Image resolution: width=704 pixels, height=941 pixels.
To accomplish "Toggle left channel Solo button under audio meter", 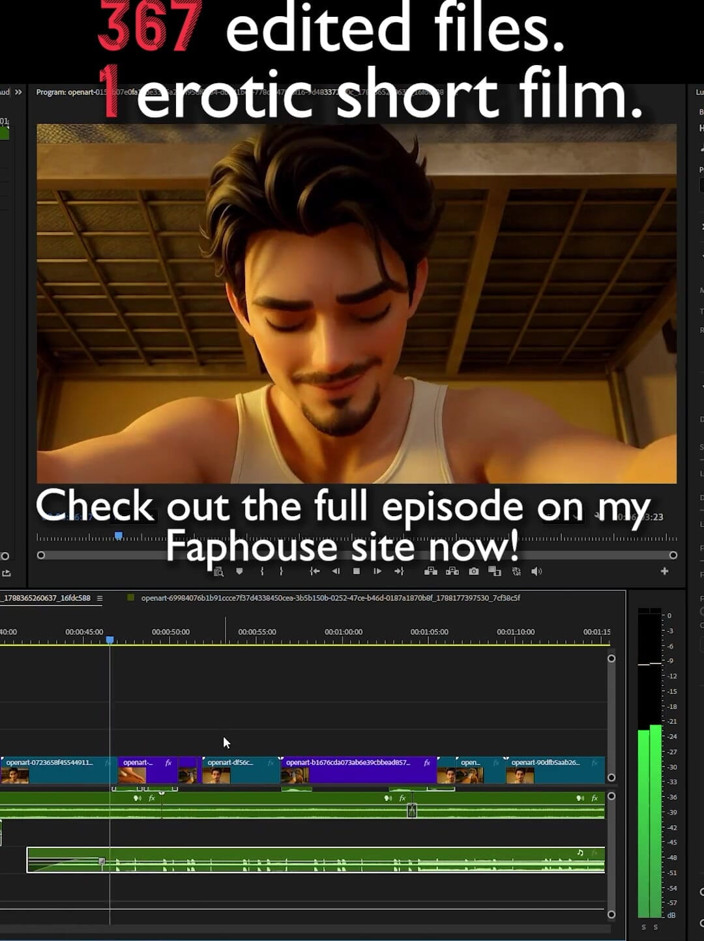I will coord(643,927).
